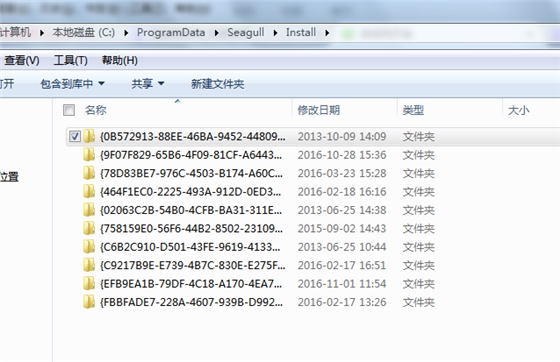Viewport: 560px width, 362px height.
Task: Open the 工具(T) menu
Action: pos(70,60)
